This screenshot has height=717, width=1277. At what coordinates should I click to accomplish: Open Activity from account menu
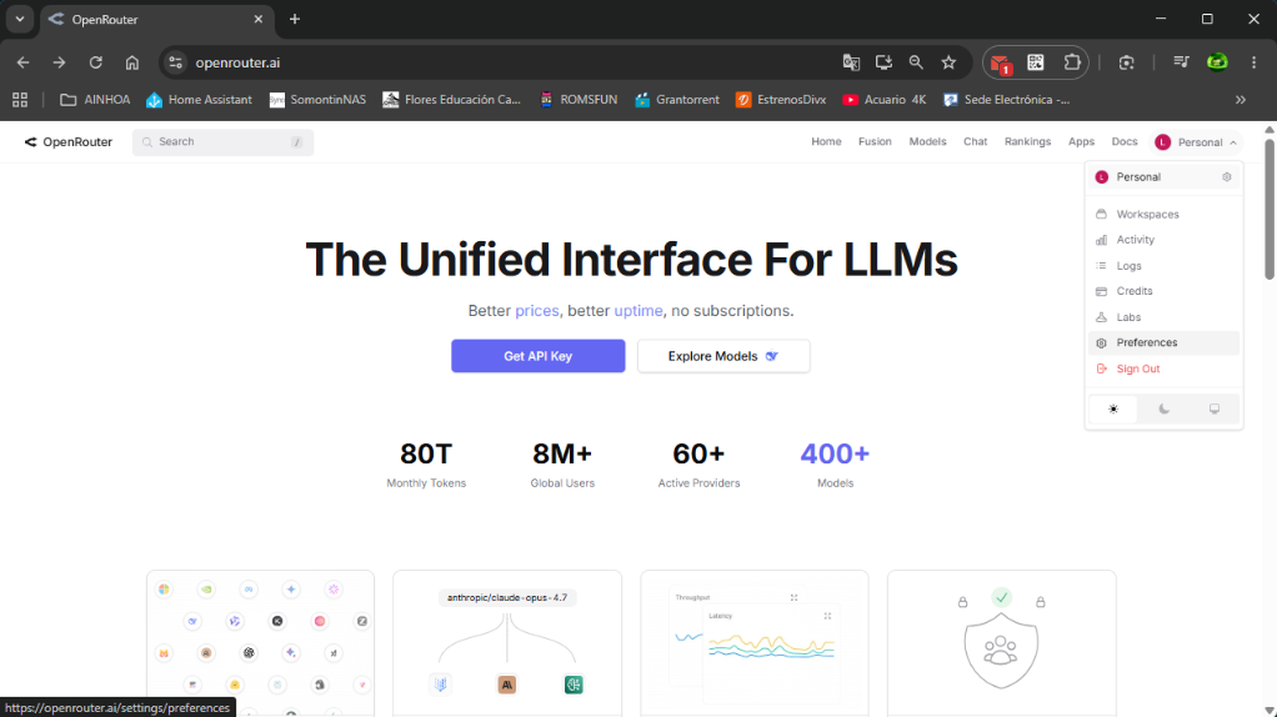1164,240
